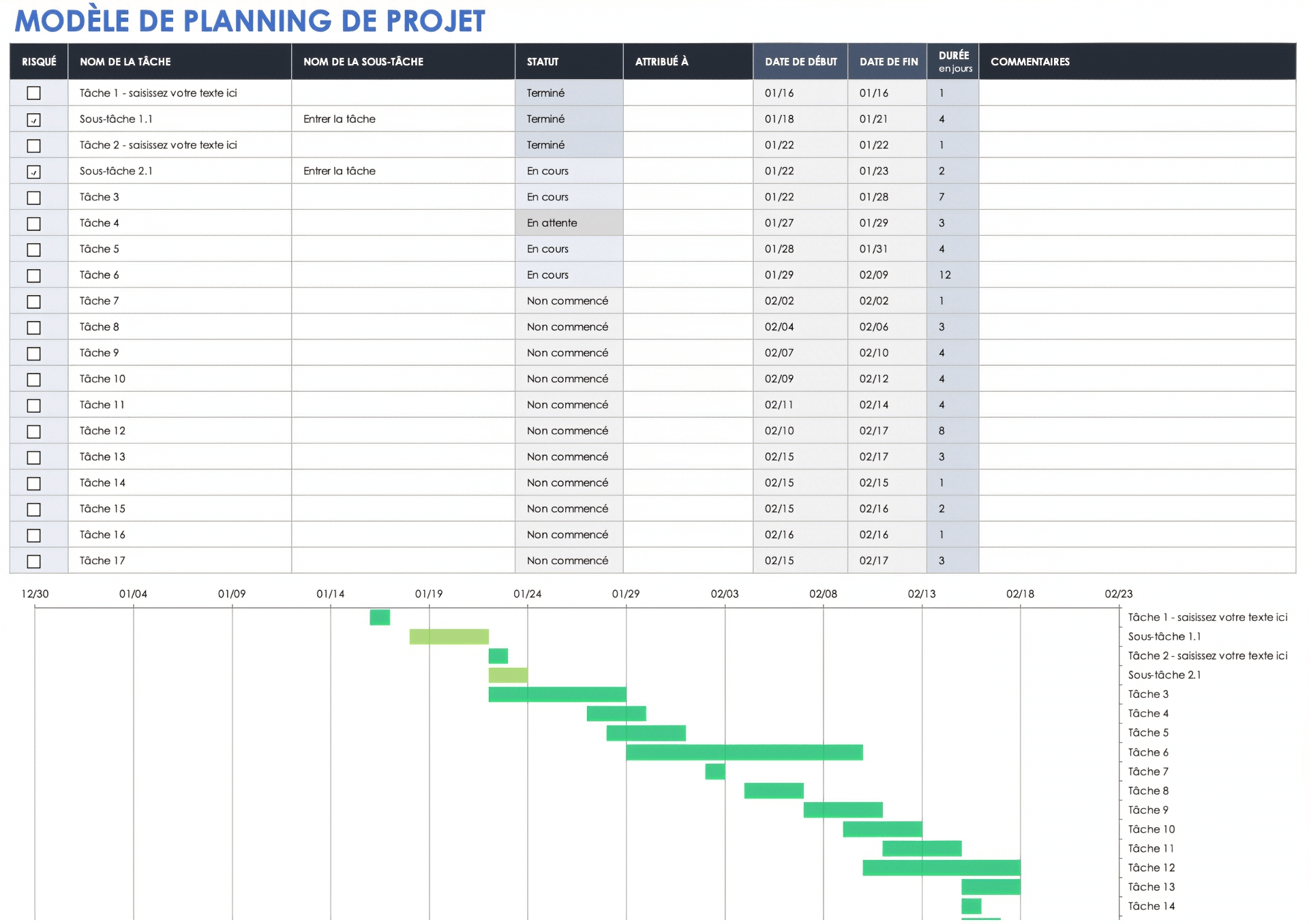Toggle the risk checkbox for Tâche 12

33,431
